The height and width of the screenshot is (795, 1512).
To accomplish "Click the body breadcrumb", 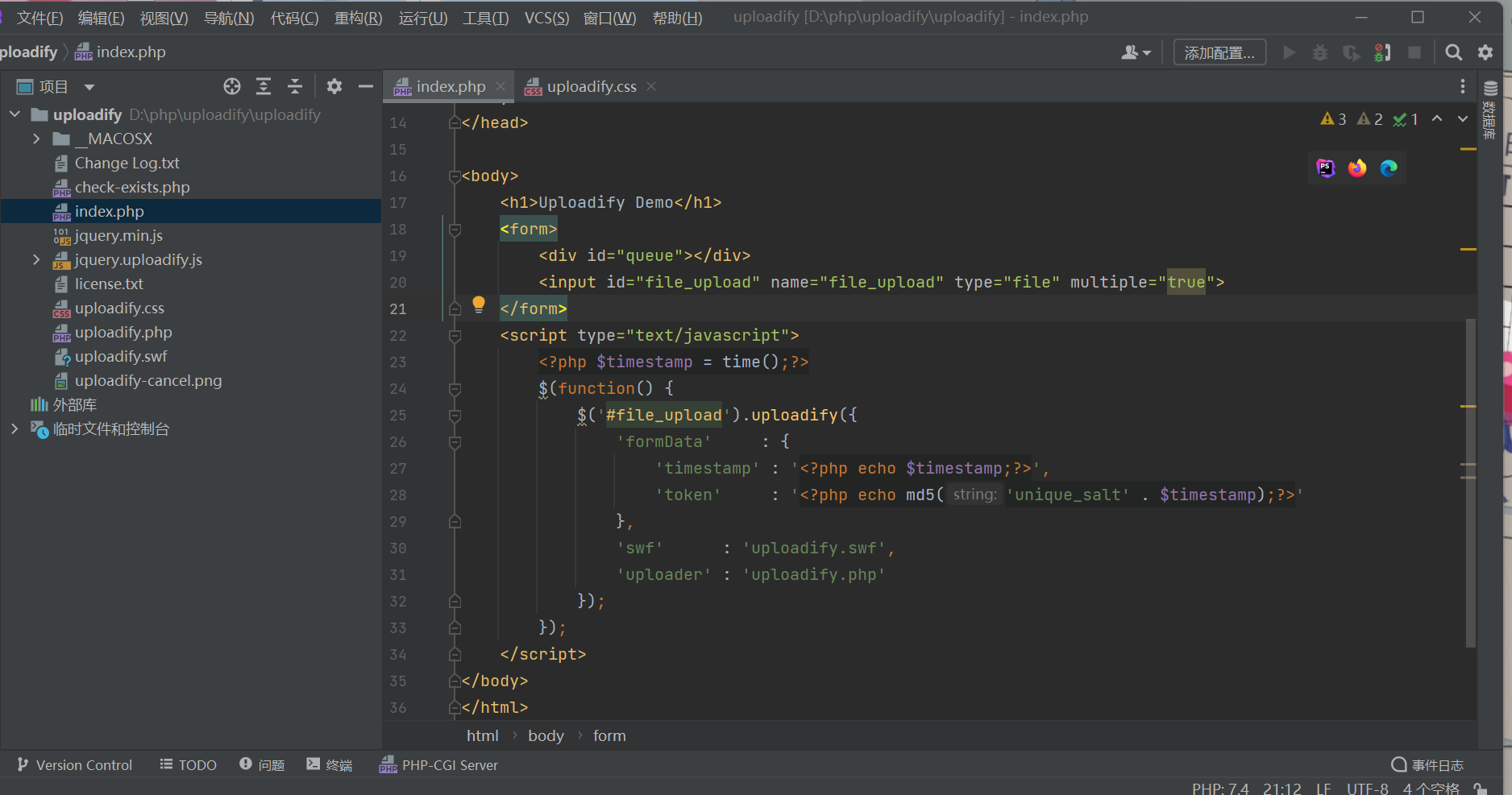I will [546, 735].
